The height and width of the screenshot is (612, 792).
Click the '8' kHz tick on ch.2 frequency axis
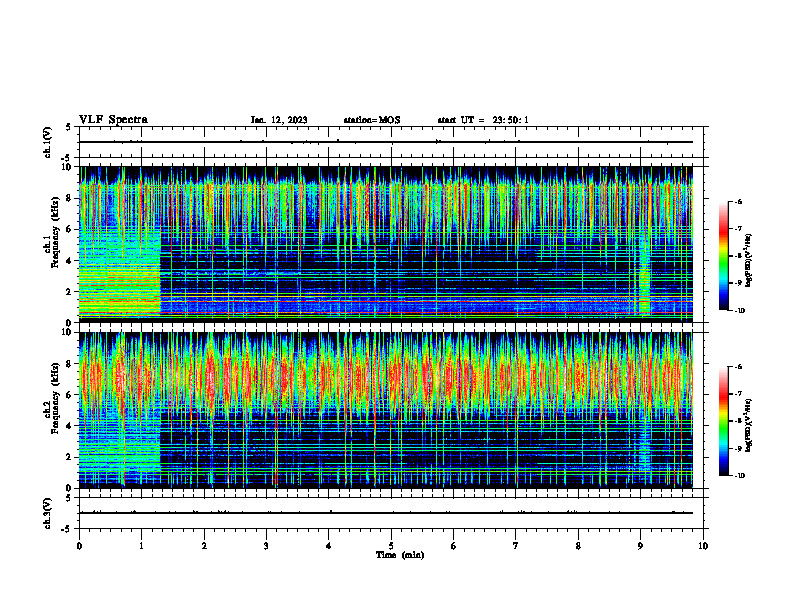(70, 364)
